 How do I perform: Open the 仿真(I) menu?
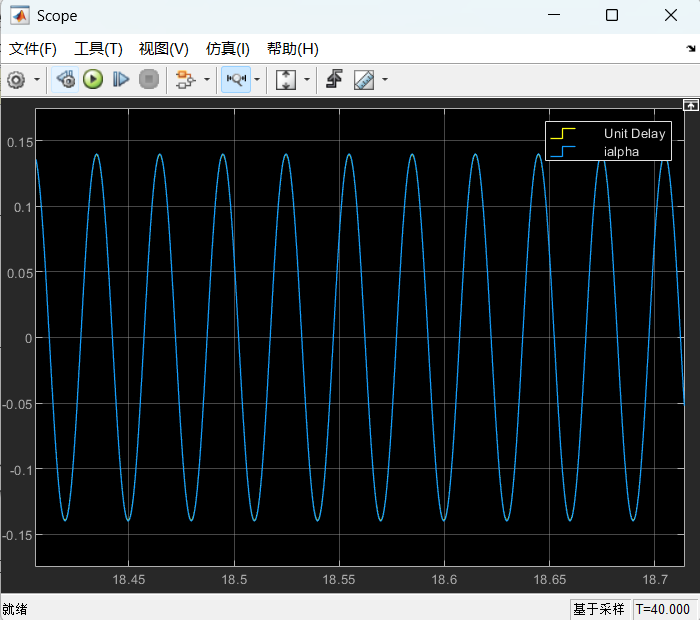click(x=227, y=49)
